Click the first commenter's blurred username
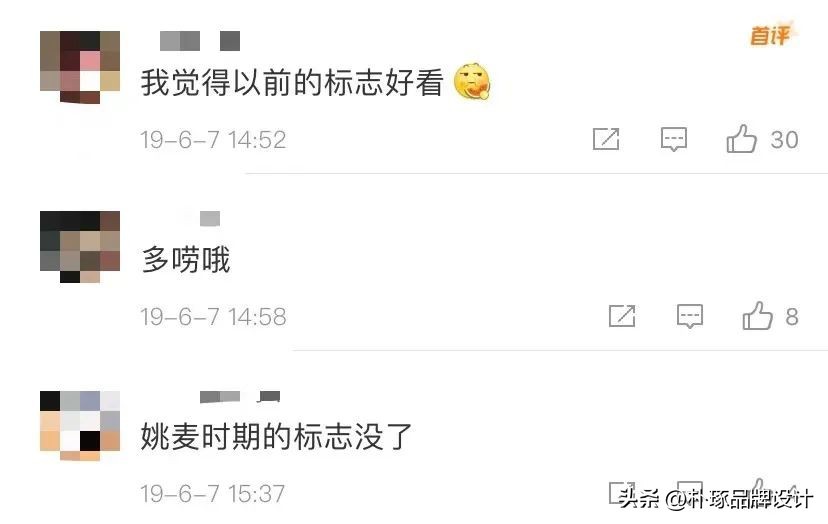828x524 pixels. tap(200, 41)
